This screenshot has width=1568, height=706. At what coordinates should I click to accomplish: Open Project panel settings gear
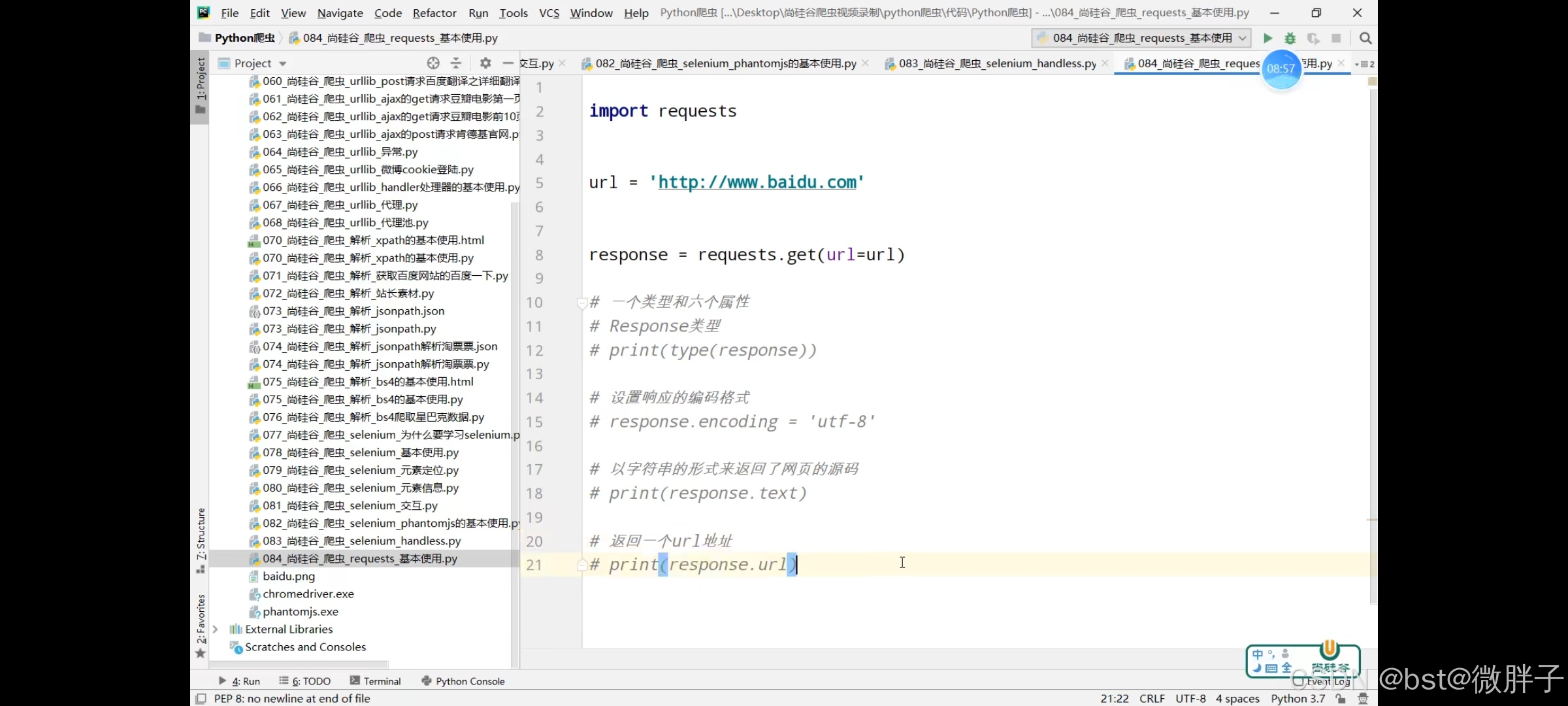coord(485,63)
